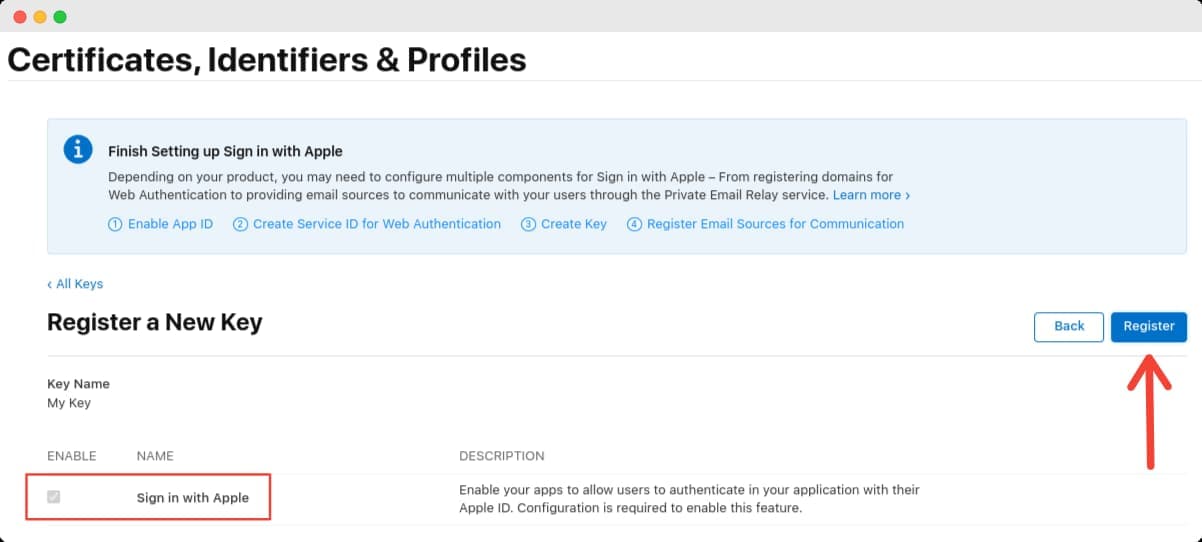The image size is (1202, 542).
Task: Click the Certificates, Identifiers & Profiles heading
Action: (267, 60)
